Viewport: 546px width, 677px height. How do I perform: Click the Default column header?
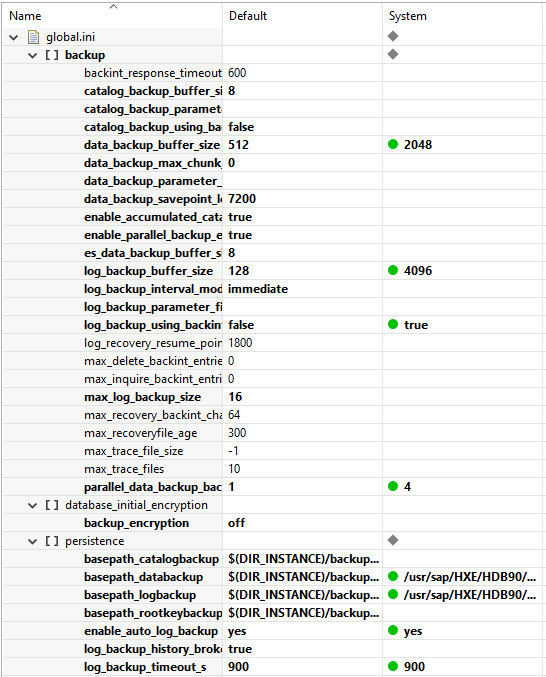[248, 16]
